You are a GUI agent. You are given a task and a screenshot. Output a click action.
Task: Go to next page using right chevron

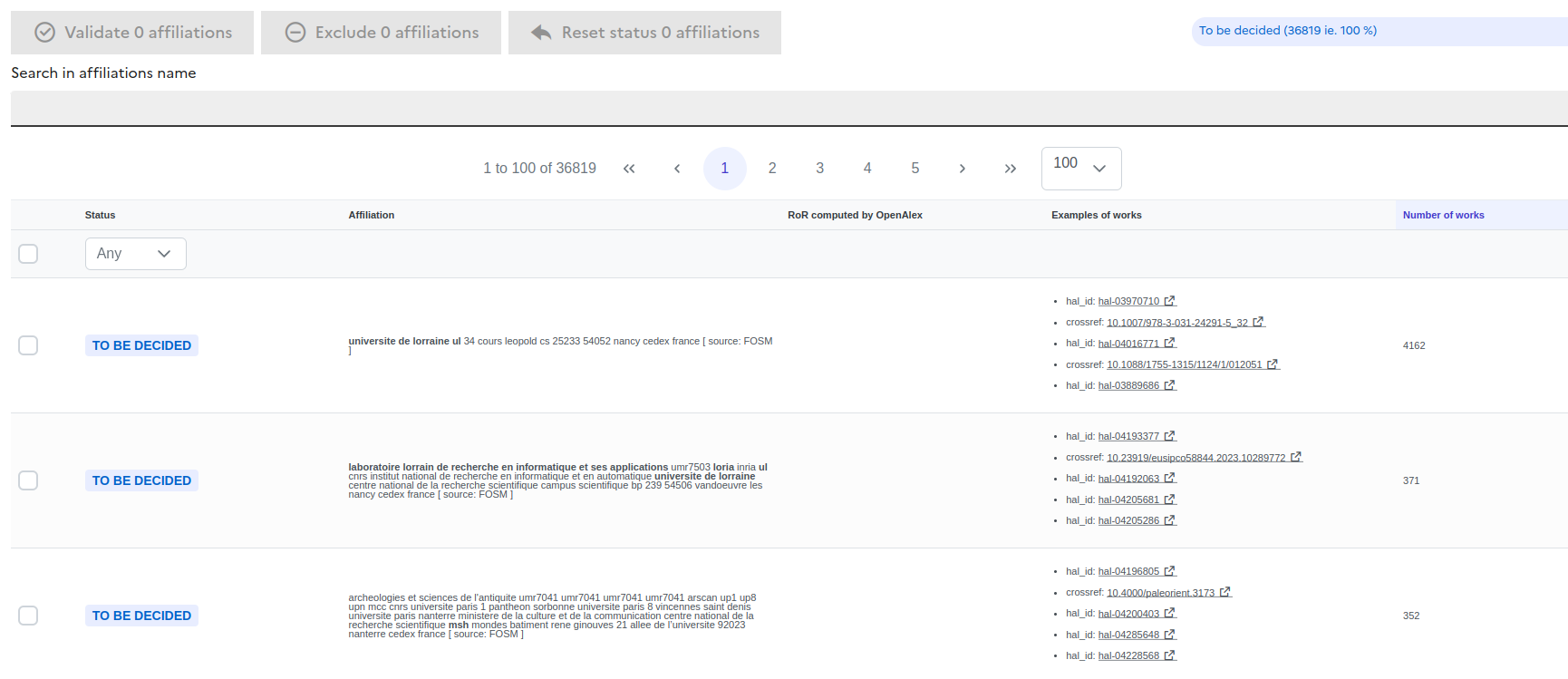pyautogui.click(x=962, y=169)
